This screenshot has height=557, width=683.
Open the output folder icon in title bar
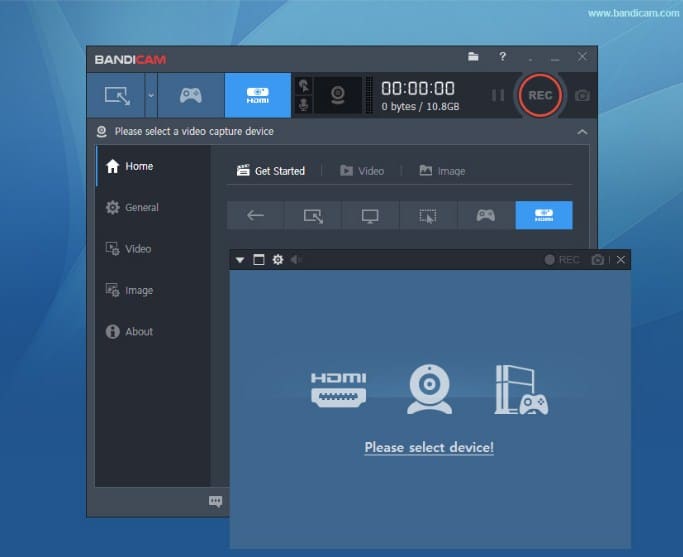coord(473,57)
